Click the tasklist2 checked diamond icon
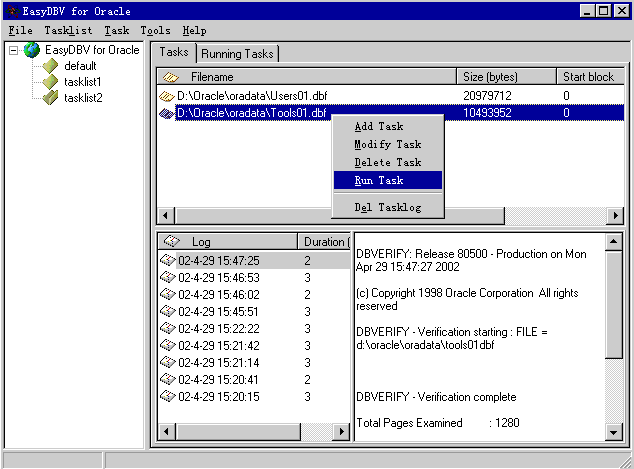This screenshot has width=634, height=469. point(51,98)
